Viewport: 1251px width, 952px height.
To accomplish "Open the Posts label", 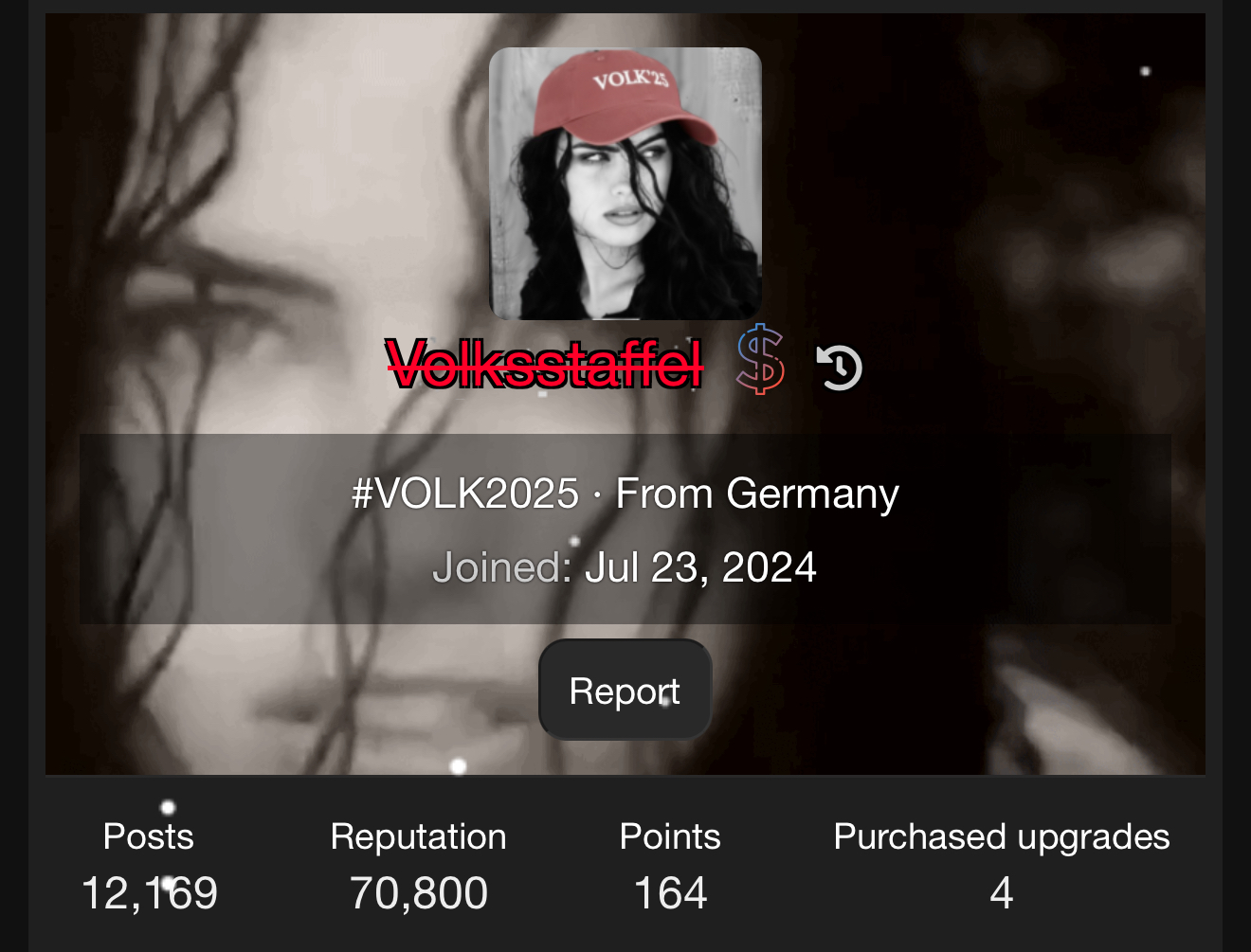I will click(x=149, y=836).
